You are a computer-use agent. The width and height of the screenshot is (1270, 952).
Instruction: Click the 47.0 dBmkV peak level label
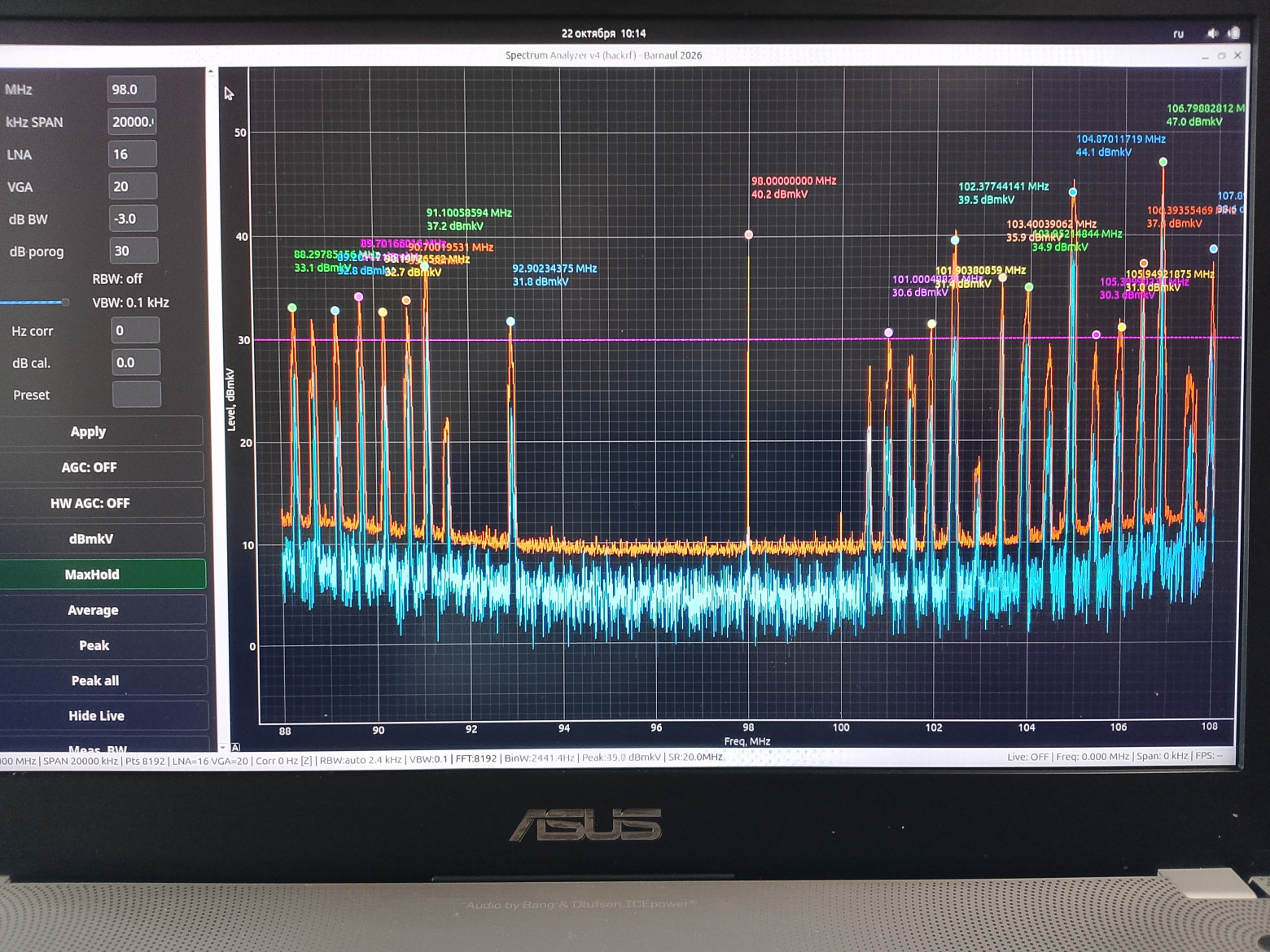pos(1194,122)
